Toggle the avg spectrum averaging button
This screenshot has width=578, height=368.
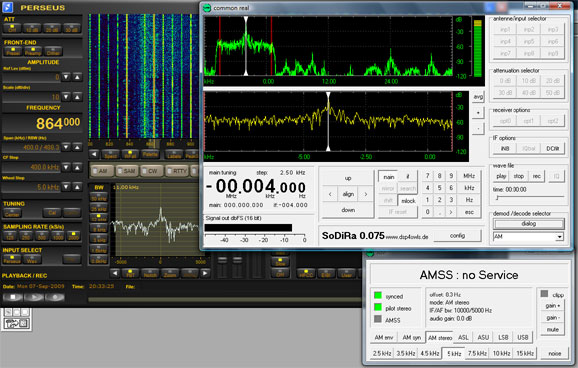[478, 97]
